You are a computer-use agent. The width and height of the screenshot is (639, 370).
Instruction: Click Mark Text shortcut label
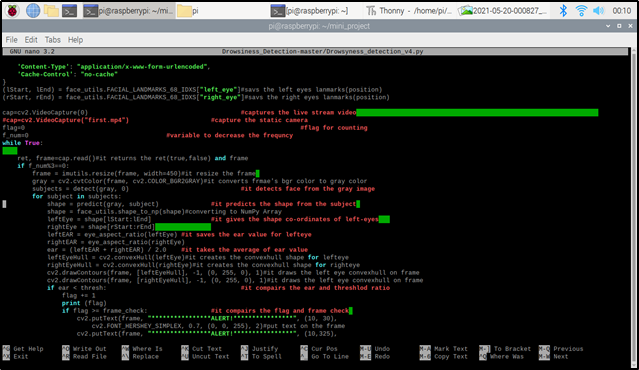pyautogui.click(x=451, y=349)
